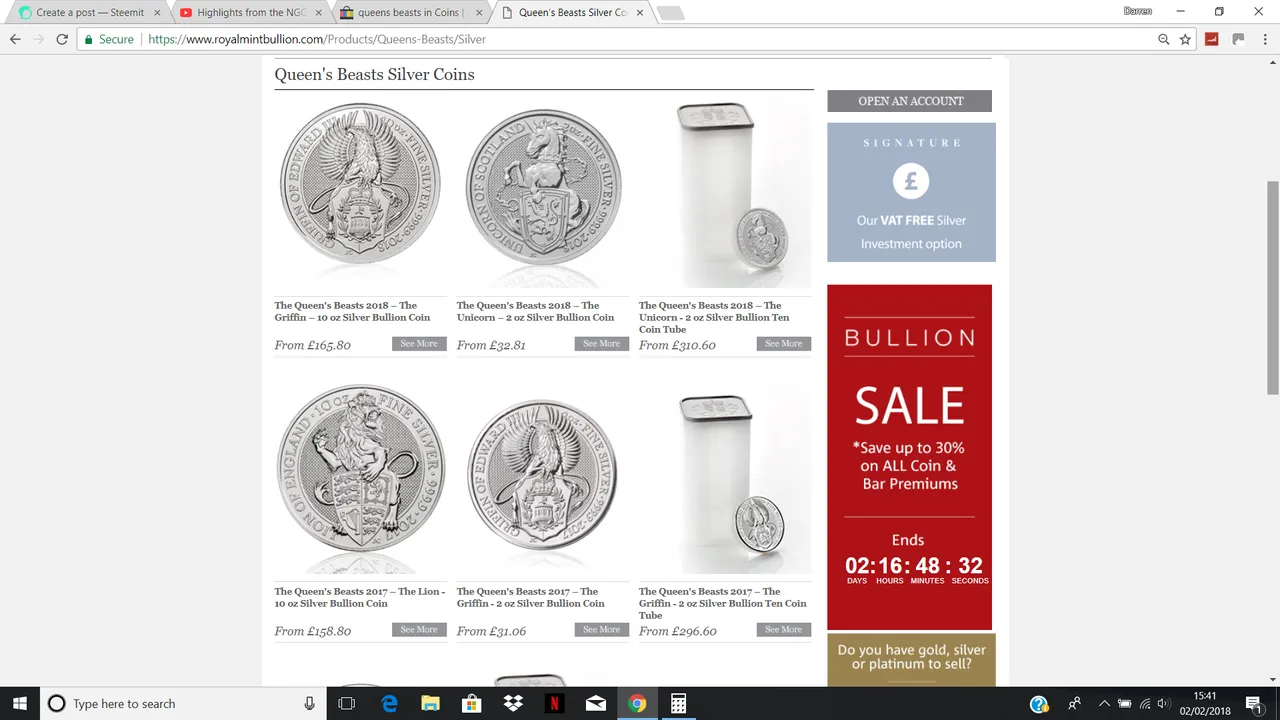Open Microsoft Store taskbar icon
This screenshot has width=1280, height=720.
coord(471,703)
